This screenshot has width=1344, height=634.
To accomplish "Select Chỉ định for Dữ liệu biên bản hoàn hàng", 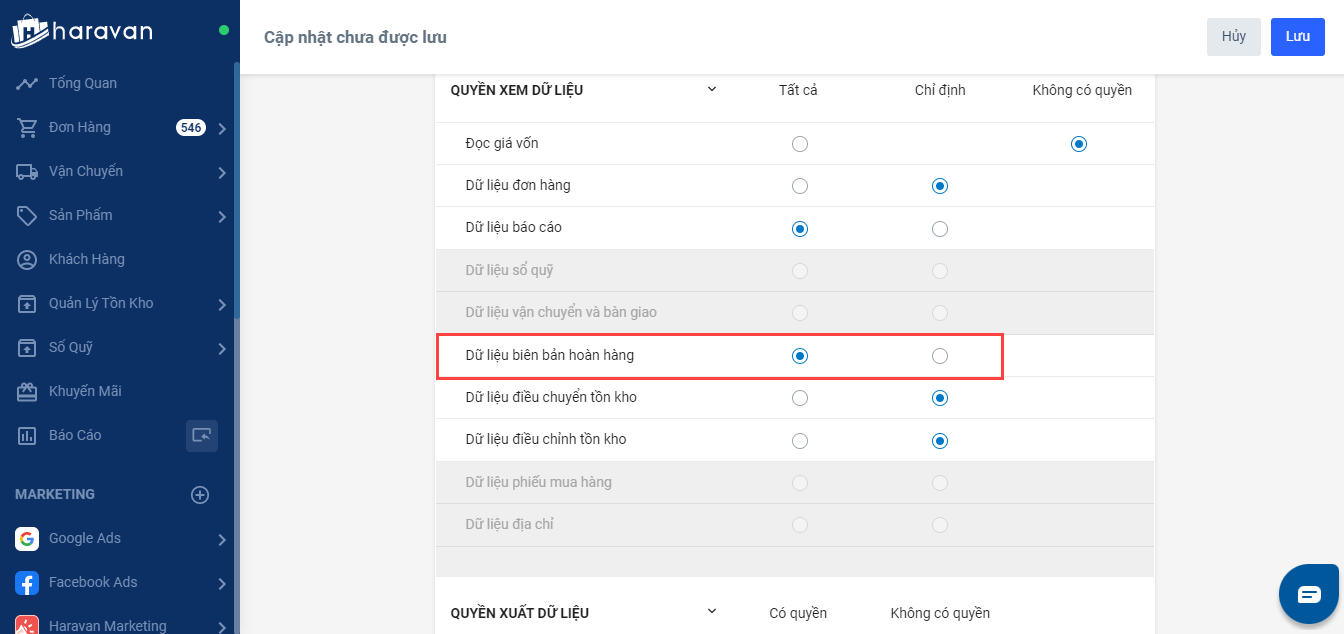I will click(x=939, y=356).
